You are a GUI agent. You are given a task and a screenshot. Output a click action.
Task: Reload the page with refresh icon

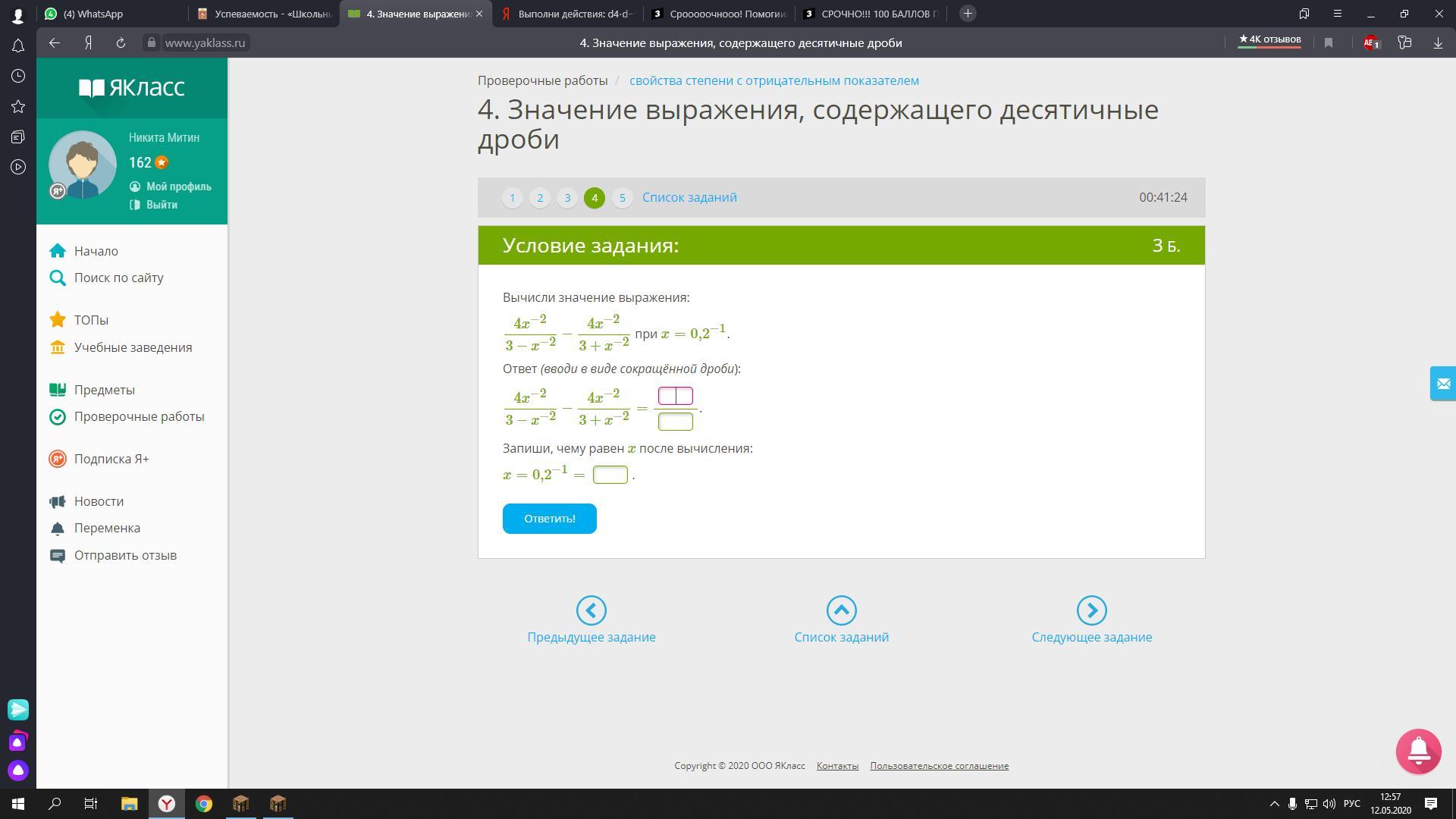tap(121, 43)
